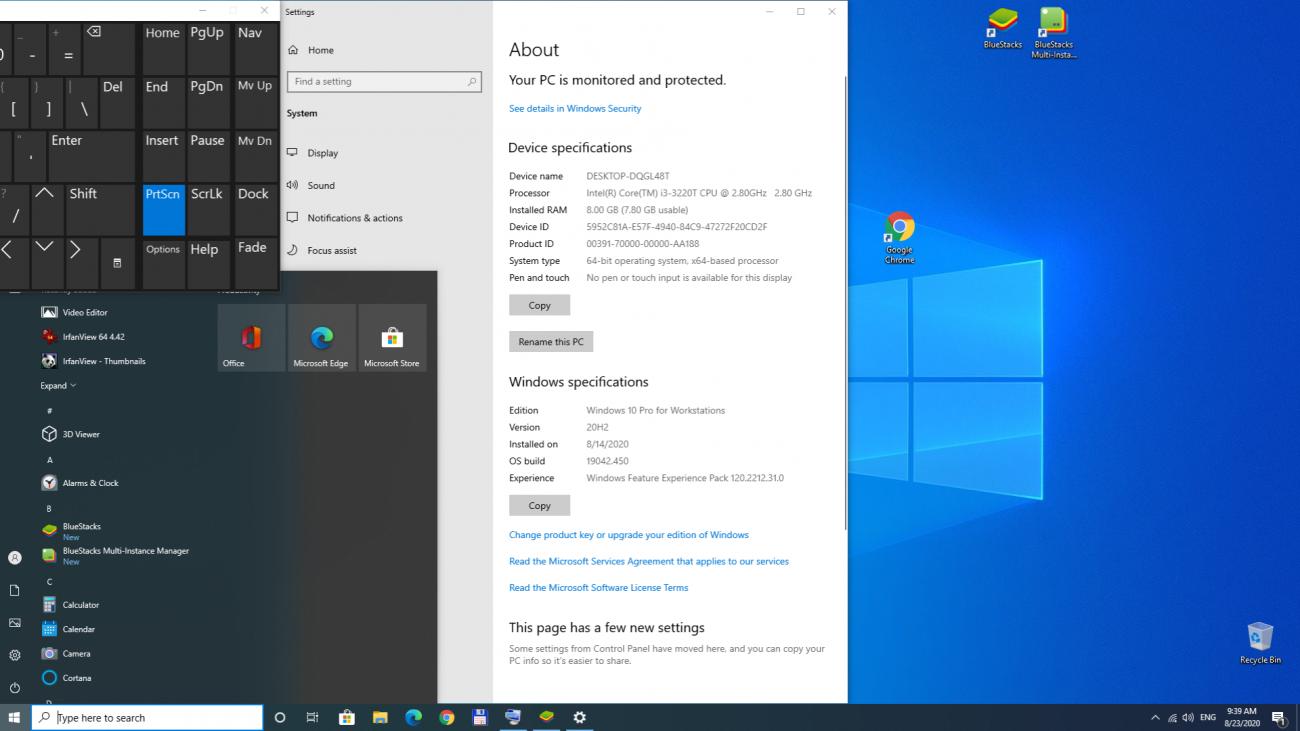Click the Windows Start button
1300x731 pixels.
14,717
